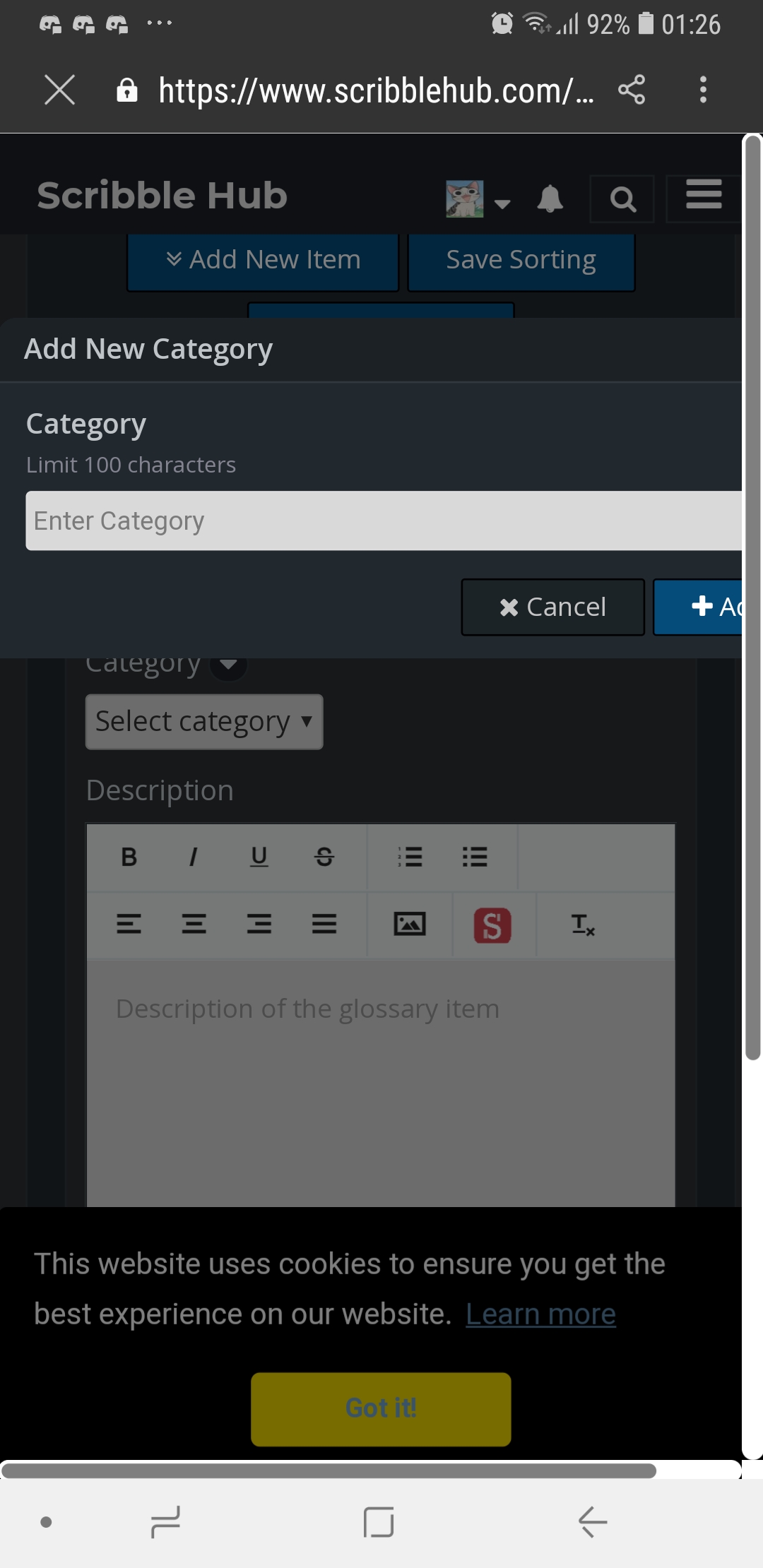763x1568 pixels.
Task: Click the red Scribble Hub S icon
Action: tap(492, 925)
